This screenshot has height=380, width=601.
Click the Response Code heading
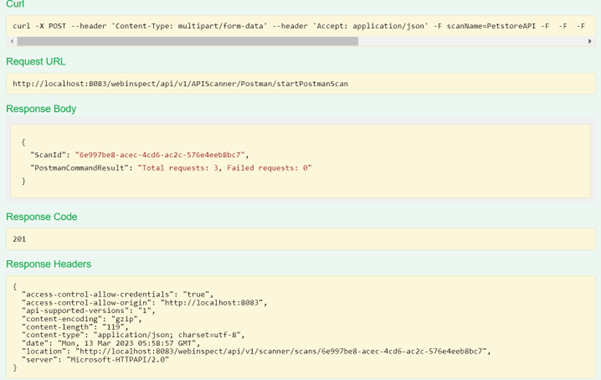[41, 217]
